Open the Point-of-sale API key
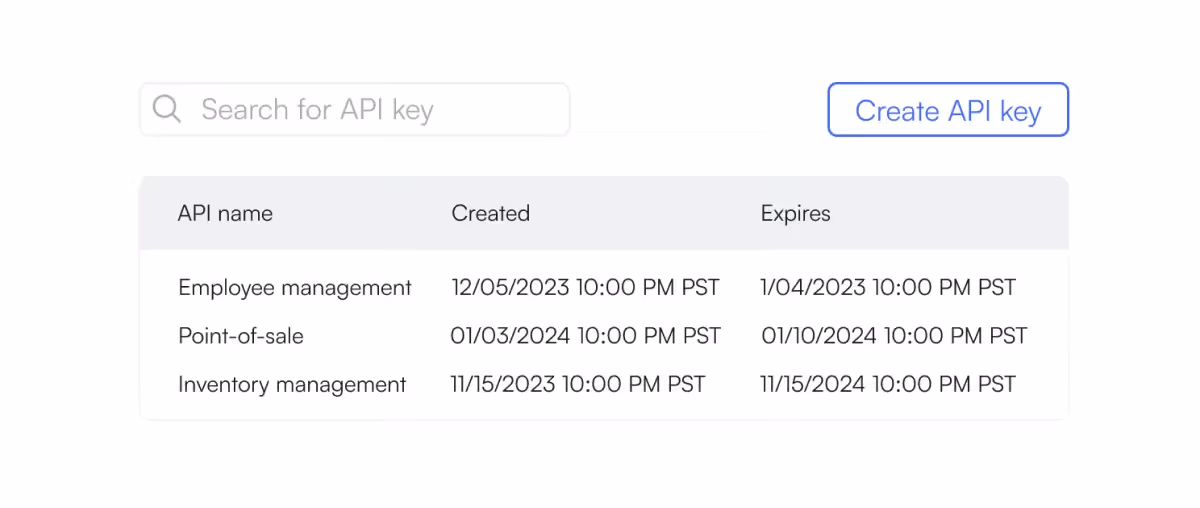This screenshot has width=1200, height=508. click(x=241, y=336)
